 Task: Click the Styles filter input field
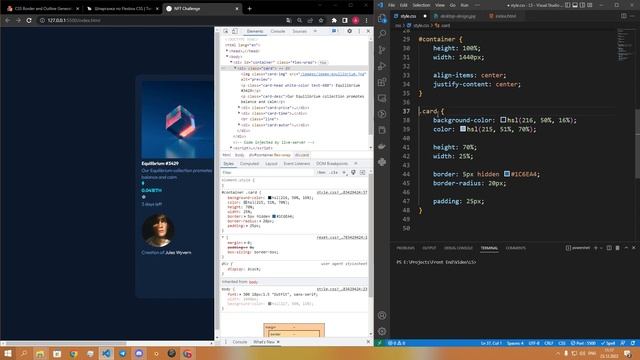267,173
